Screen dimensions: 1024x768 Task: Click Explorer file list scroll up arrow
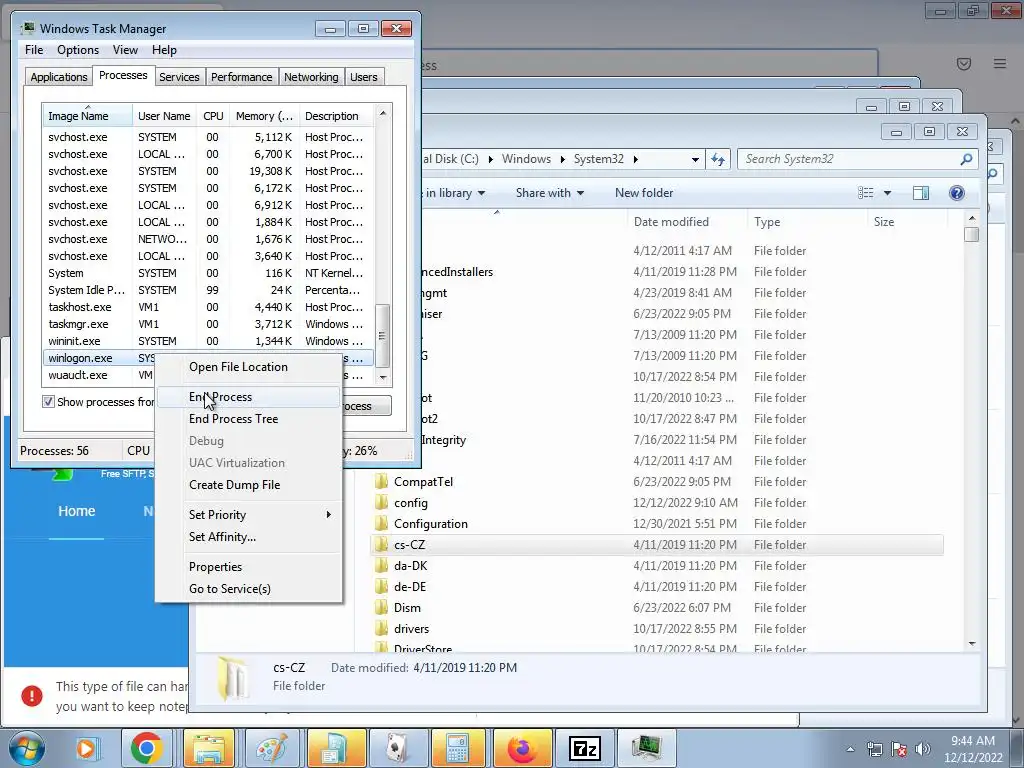tap(972, 218)
